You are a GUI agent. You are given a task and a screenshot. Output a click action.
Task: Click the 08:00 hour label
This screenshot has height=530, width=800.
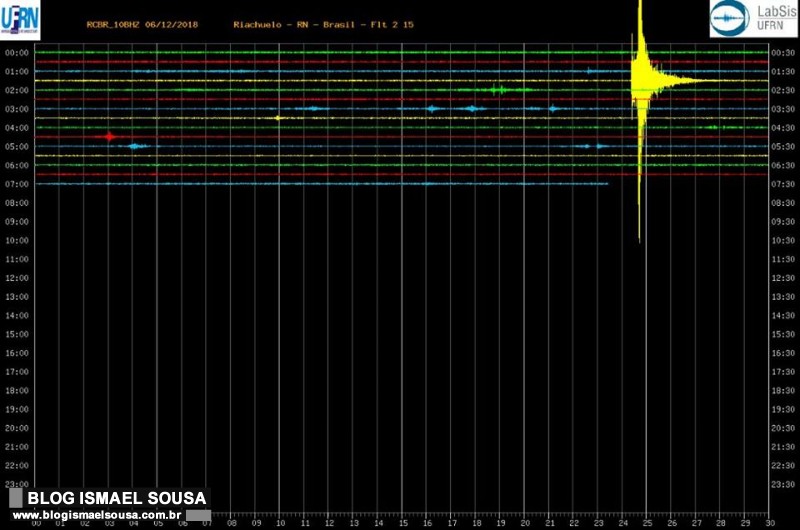coord(17,203)
